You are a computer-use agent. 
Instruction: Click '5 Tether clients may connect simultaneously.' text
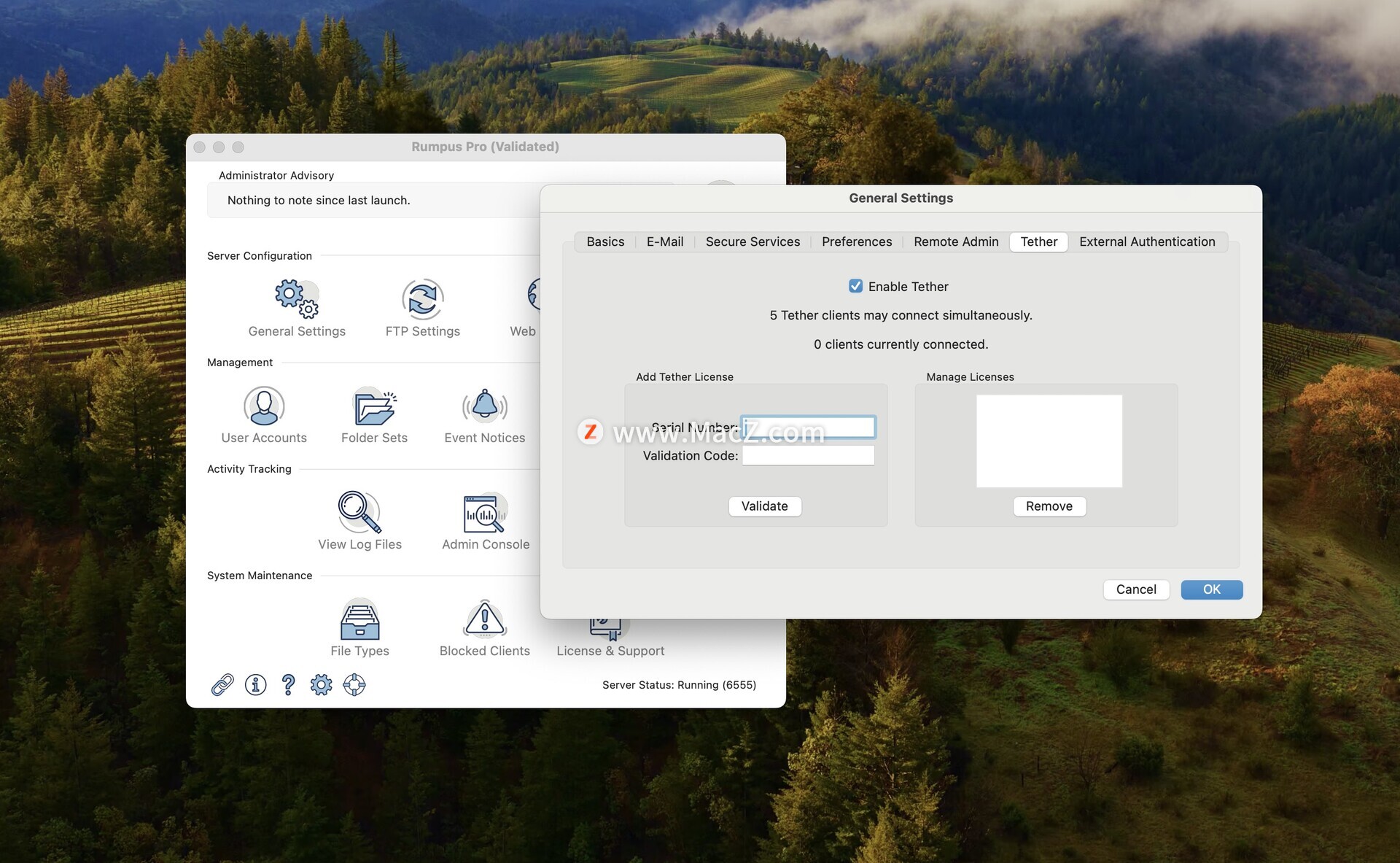[901, 315]
